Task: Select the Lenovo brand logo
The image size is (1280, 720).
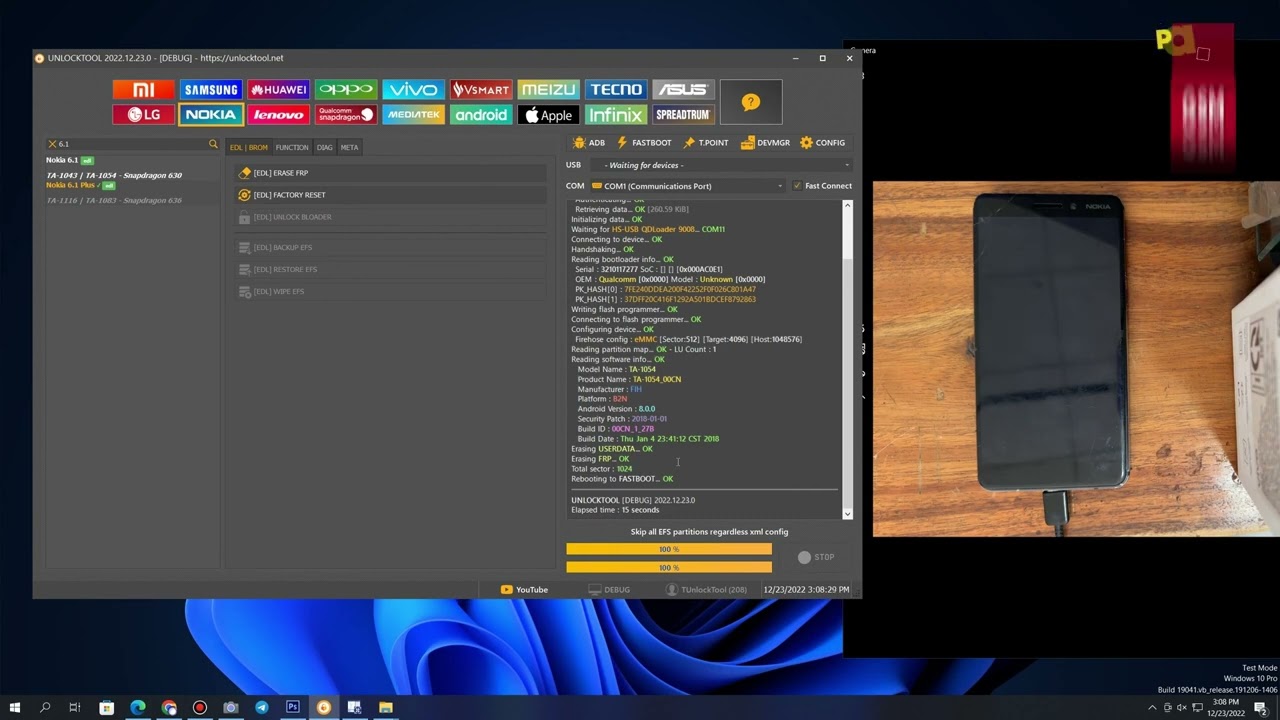Action: (x=278, y=115)
